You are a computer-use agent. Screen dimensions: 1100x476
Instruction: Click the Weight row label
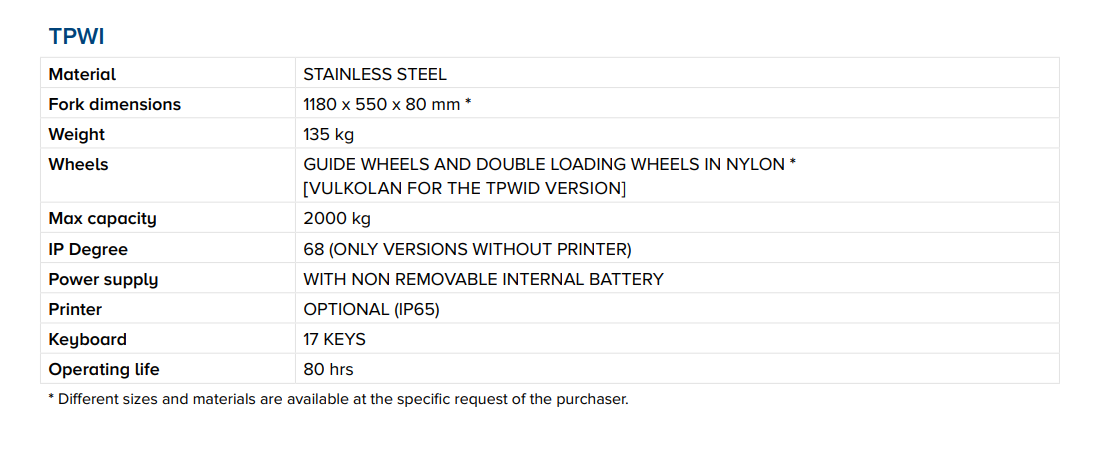(76, 134)
